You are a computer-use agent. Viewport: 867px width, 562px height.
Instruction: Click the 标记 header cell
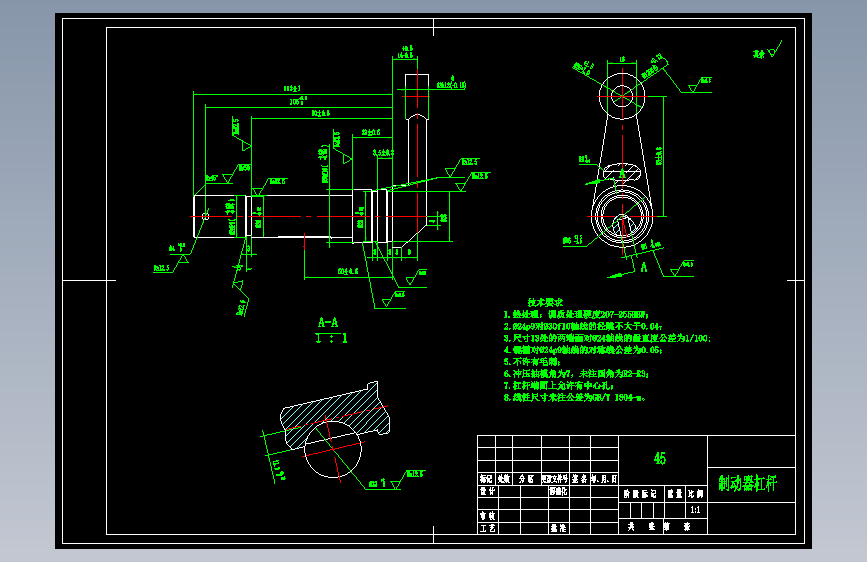coord(486,478)
